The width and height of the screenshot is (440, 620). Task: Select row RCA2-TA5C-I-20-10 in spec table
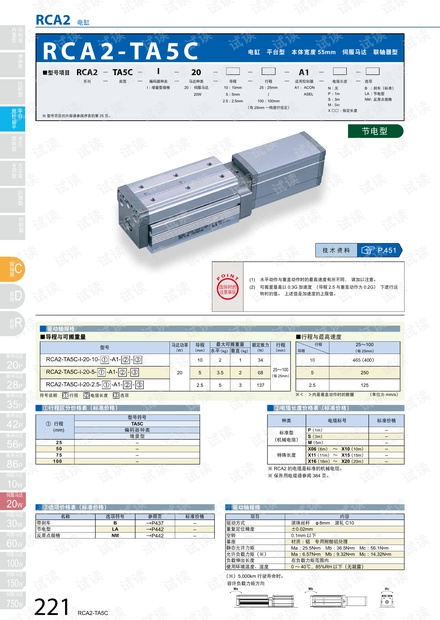[165, 360]
